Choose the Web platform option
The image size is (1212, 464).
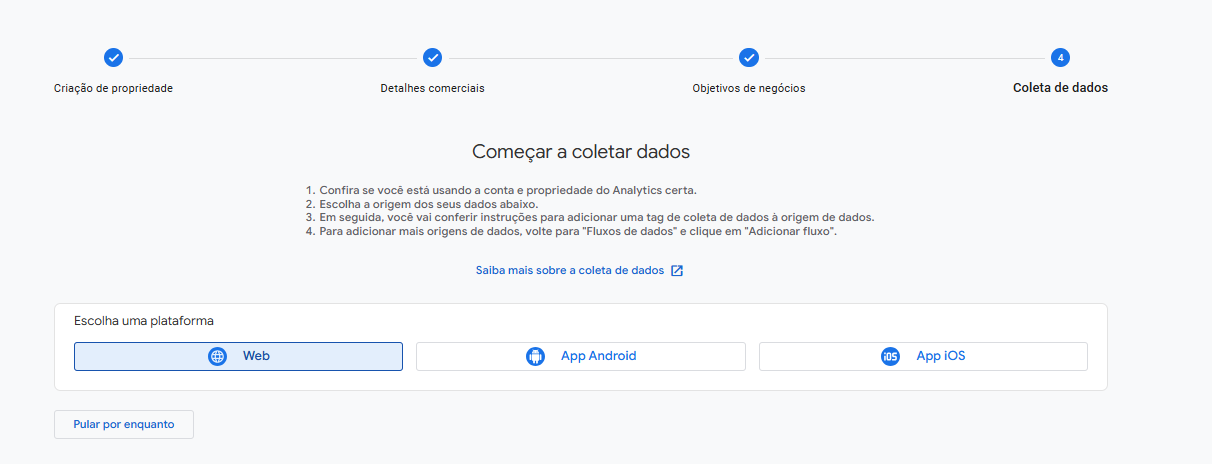[x=256, y=356]
